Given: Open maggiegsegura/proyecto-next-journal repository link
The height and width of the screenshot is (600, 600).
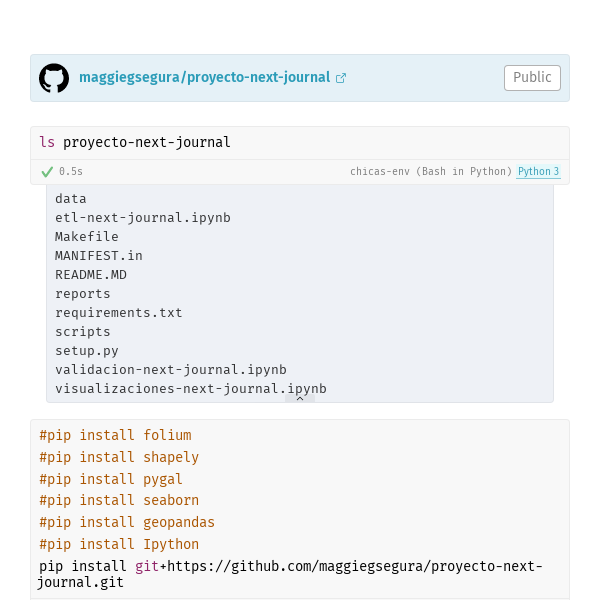Looking at the screenshot, I should click(x=204, y=77).
